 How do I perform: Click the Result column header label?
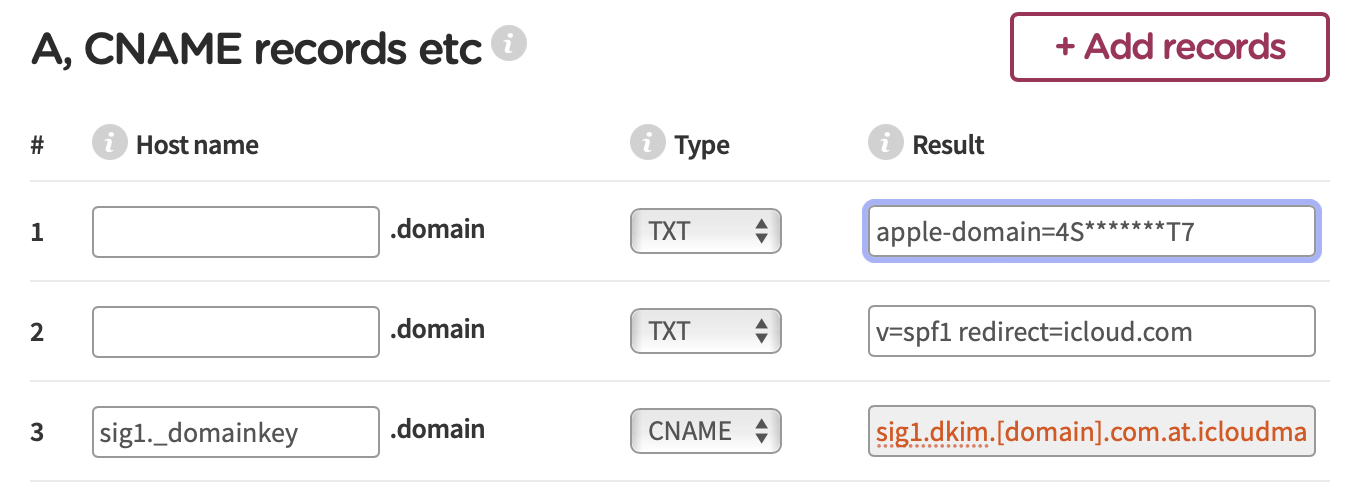click(x=948, y=145)
